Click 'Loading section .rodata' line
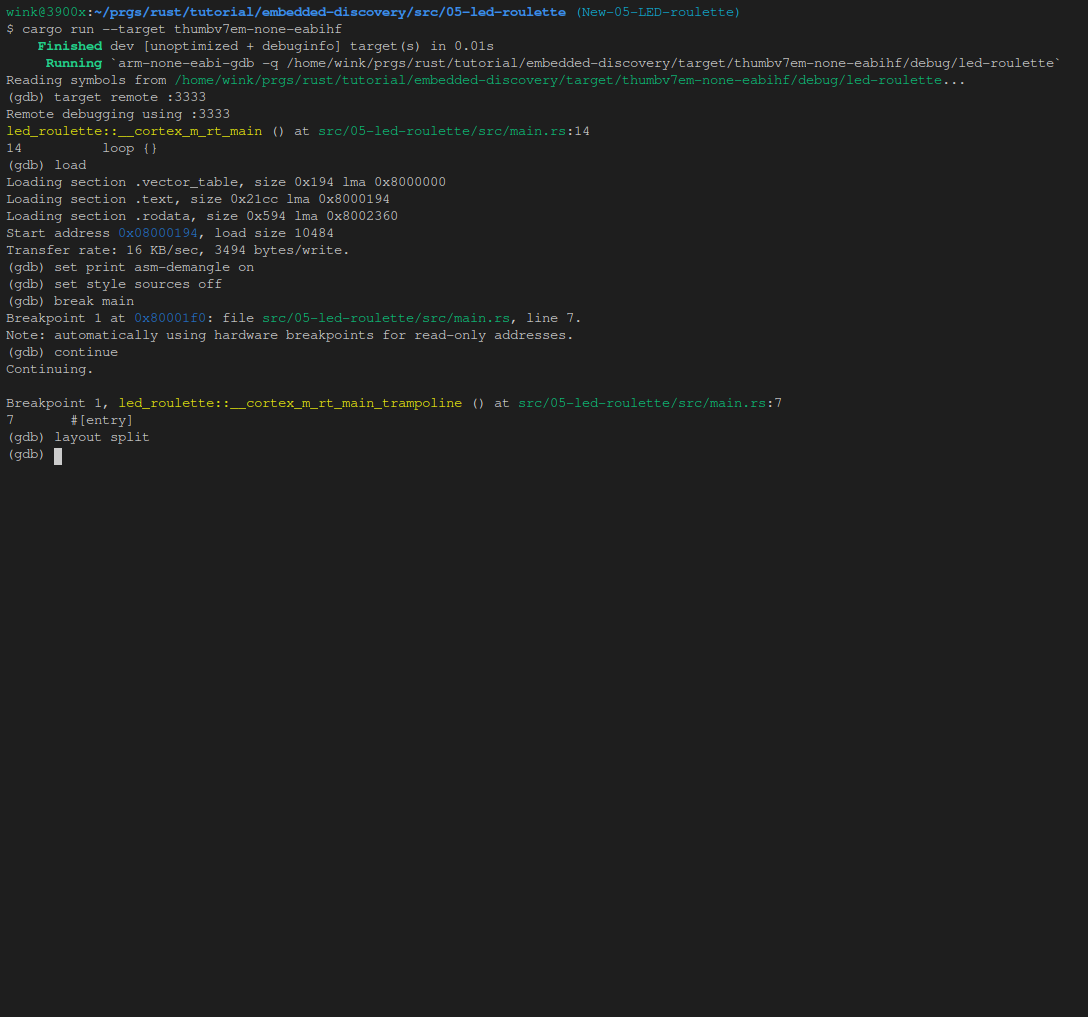The image size is (1088, 1017). point(202,216)
